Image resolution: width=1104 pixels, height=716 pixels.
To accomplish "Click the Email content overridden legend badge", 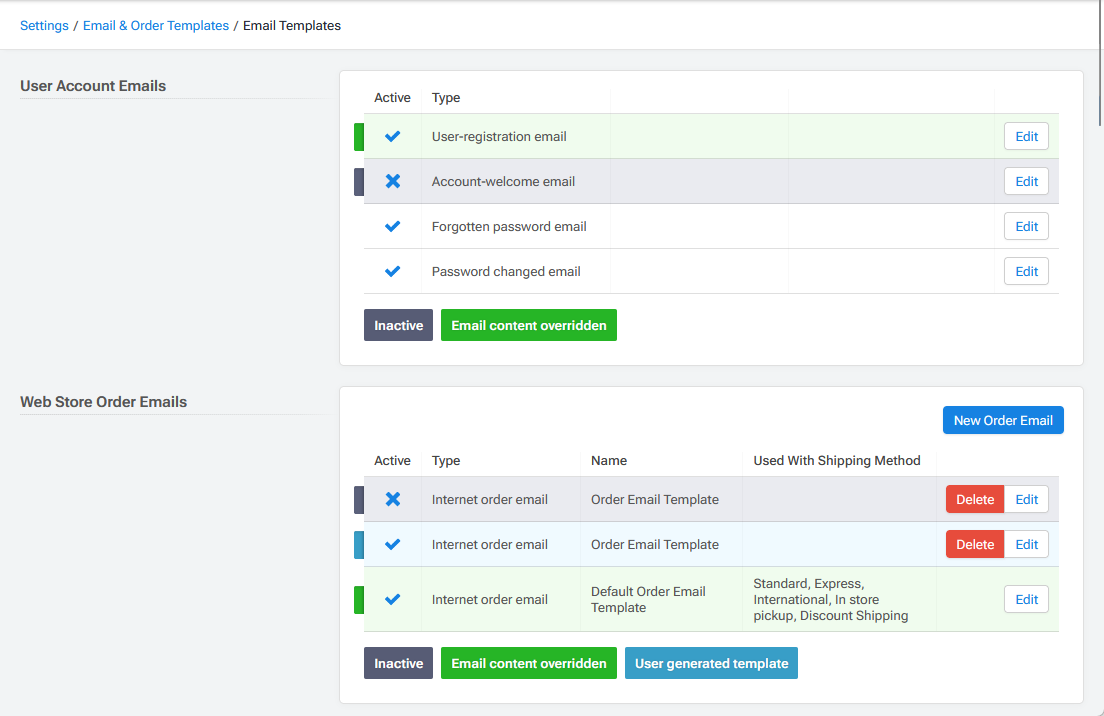I will (x=528, y=325).
